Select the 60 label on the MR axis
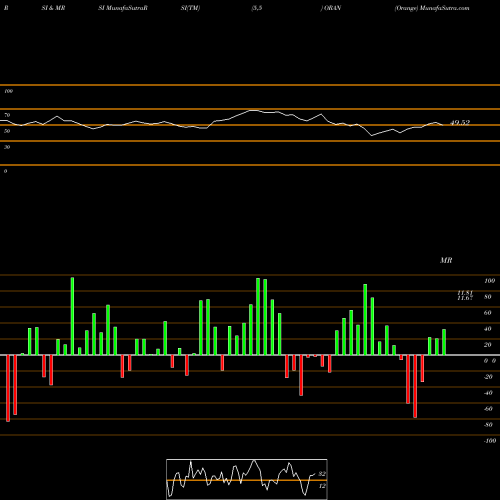This screenshot has height=500, width=500. [x=488, y=313]
